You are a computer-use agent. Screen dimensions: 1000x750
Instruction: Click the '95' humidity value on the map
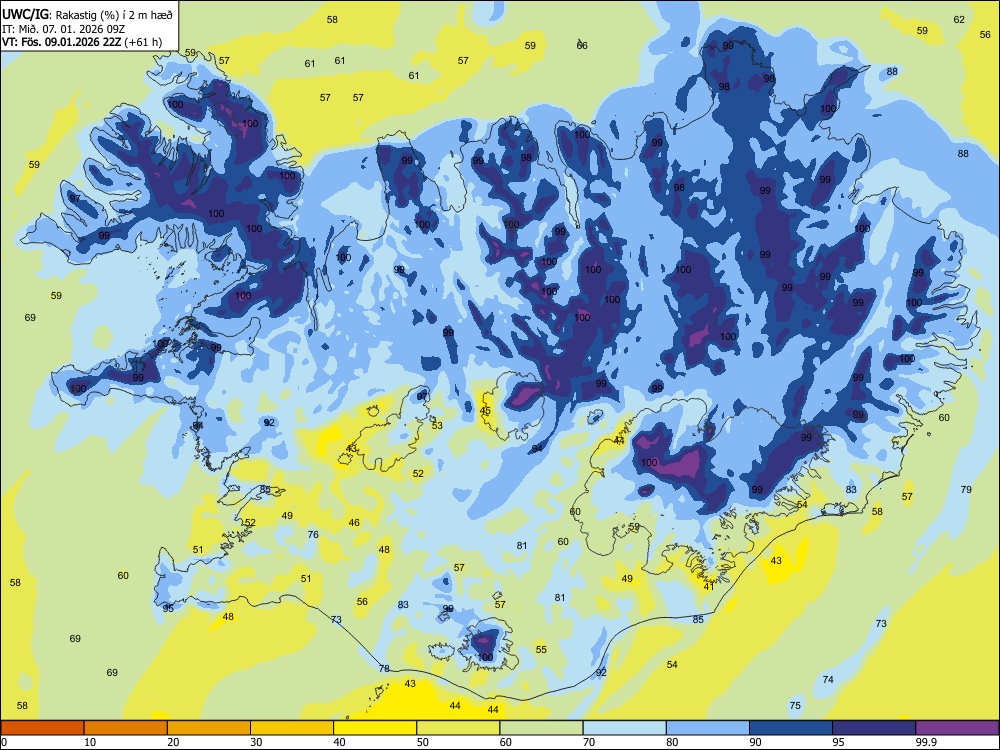click(x=168, y=608)
